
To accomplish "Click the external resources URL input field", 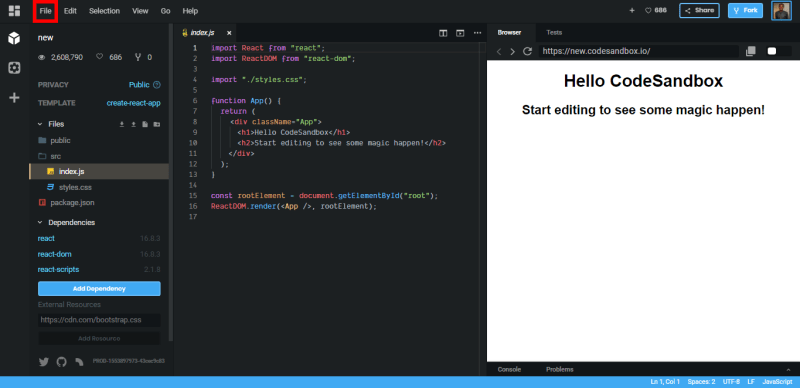I will click(99, 320).
